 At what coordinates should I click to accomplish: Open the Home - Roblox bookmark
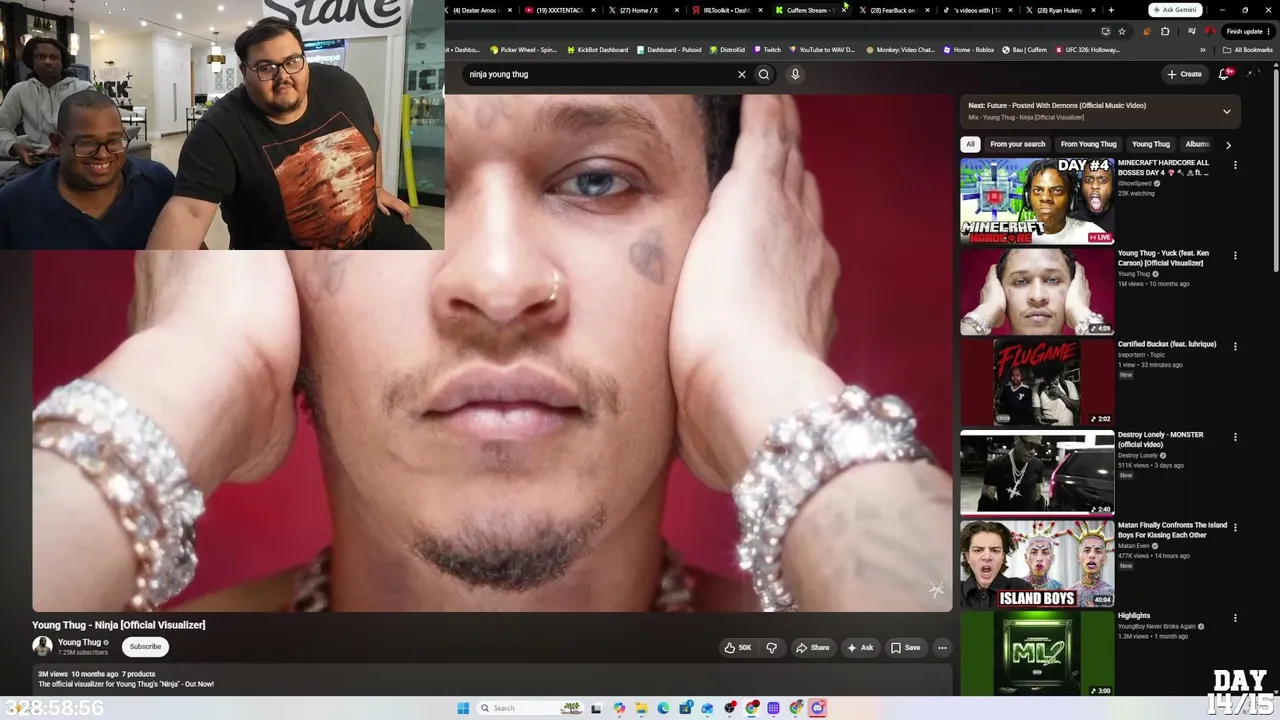tap(969, 49)
